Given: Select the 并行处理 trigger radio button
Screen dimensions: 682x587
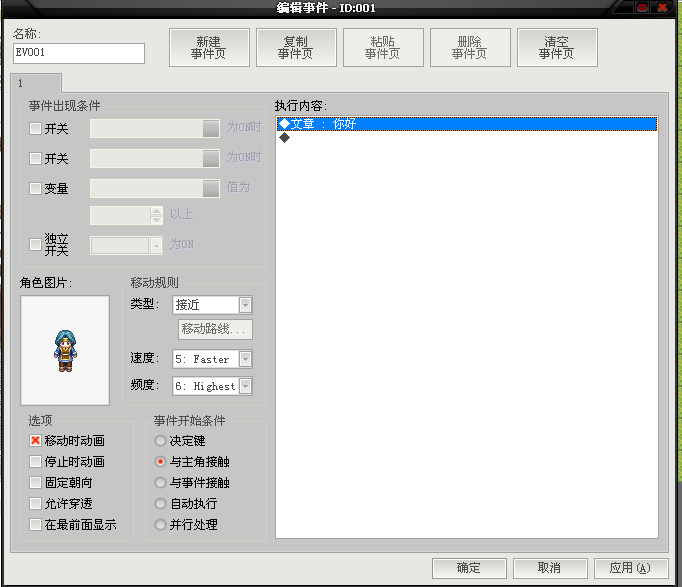Looking at the screenshot, I should [160, 524].
